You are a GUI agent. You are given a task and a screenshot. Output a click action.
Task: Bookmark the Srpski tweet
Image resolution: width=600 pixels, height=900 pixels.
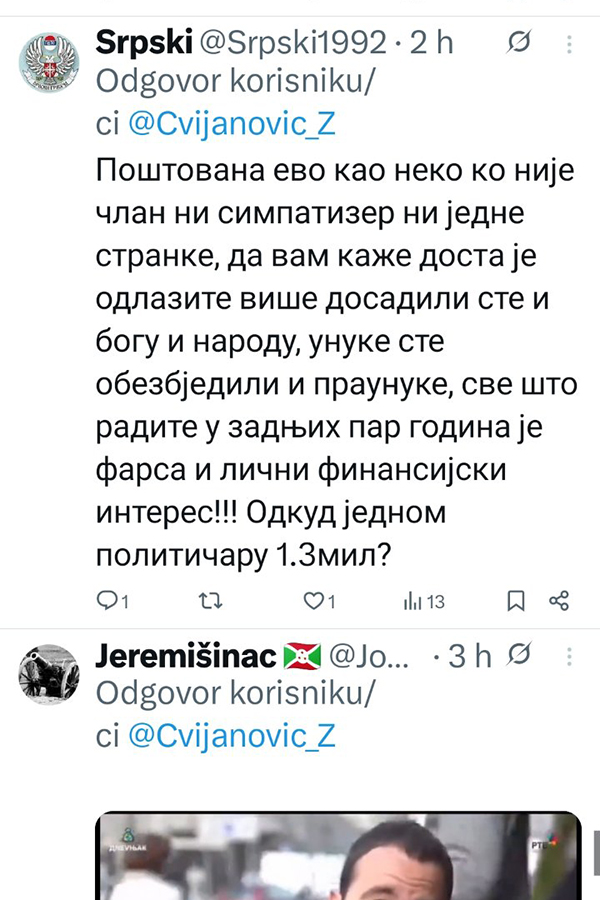click(516, 600)
